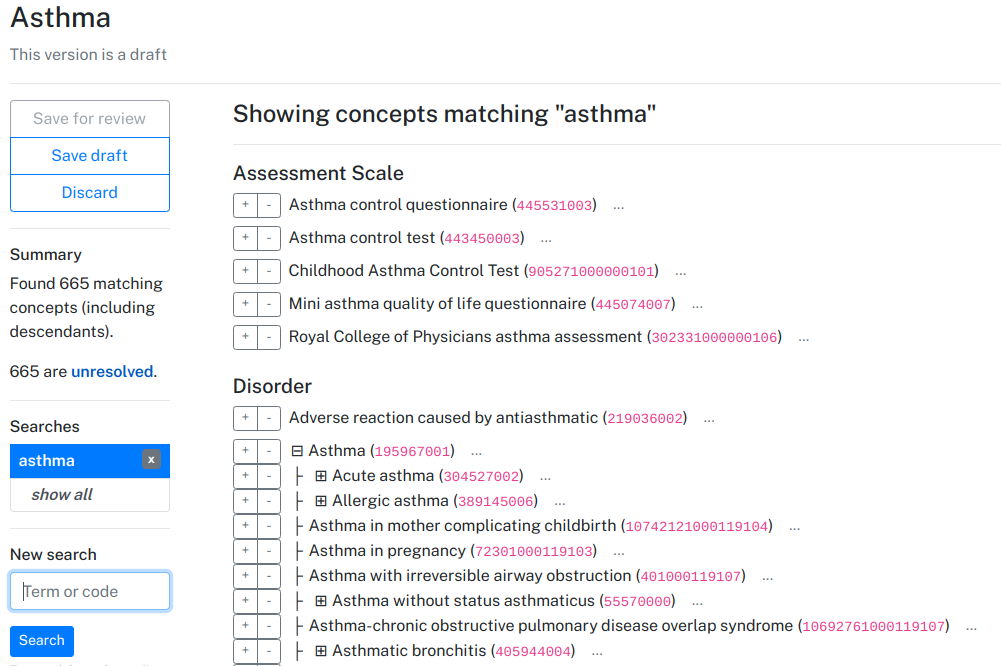Exclude Adverse reaction caused by antiasthmatic

coord(269,418)
